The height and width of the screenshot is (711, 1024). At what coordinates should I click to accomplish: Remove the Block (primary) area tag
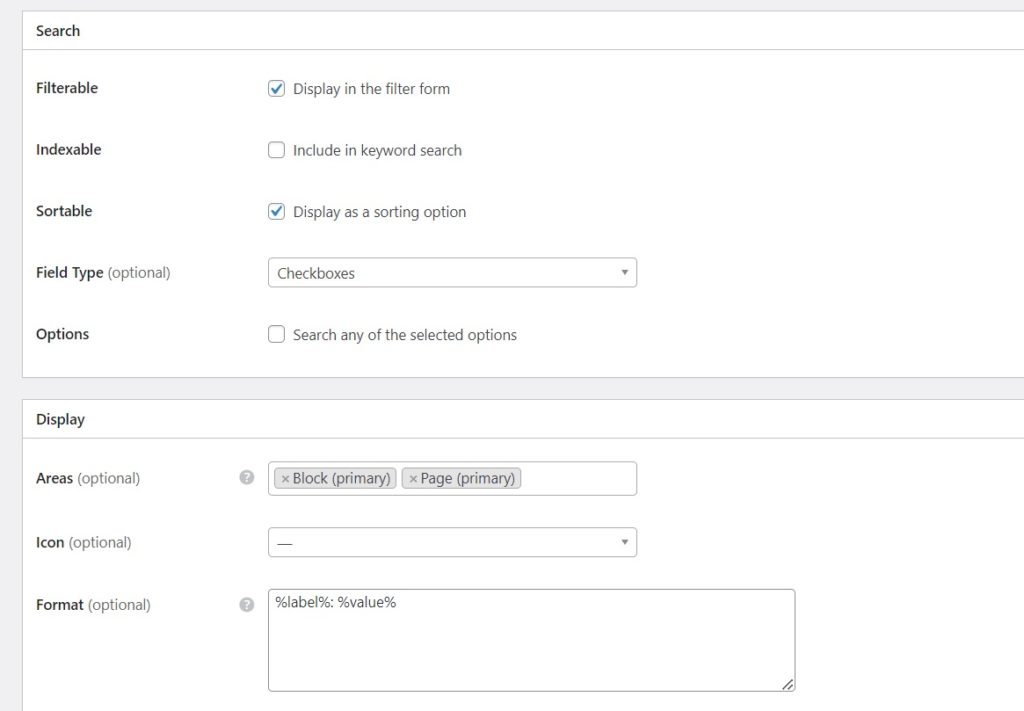283,478
